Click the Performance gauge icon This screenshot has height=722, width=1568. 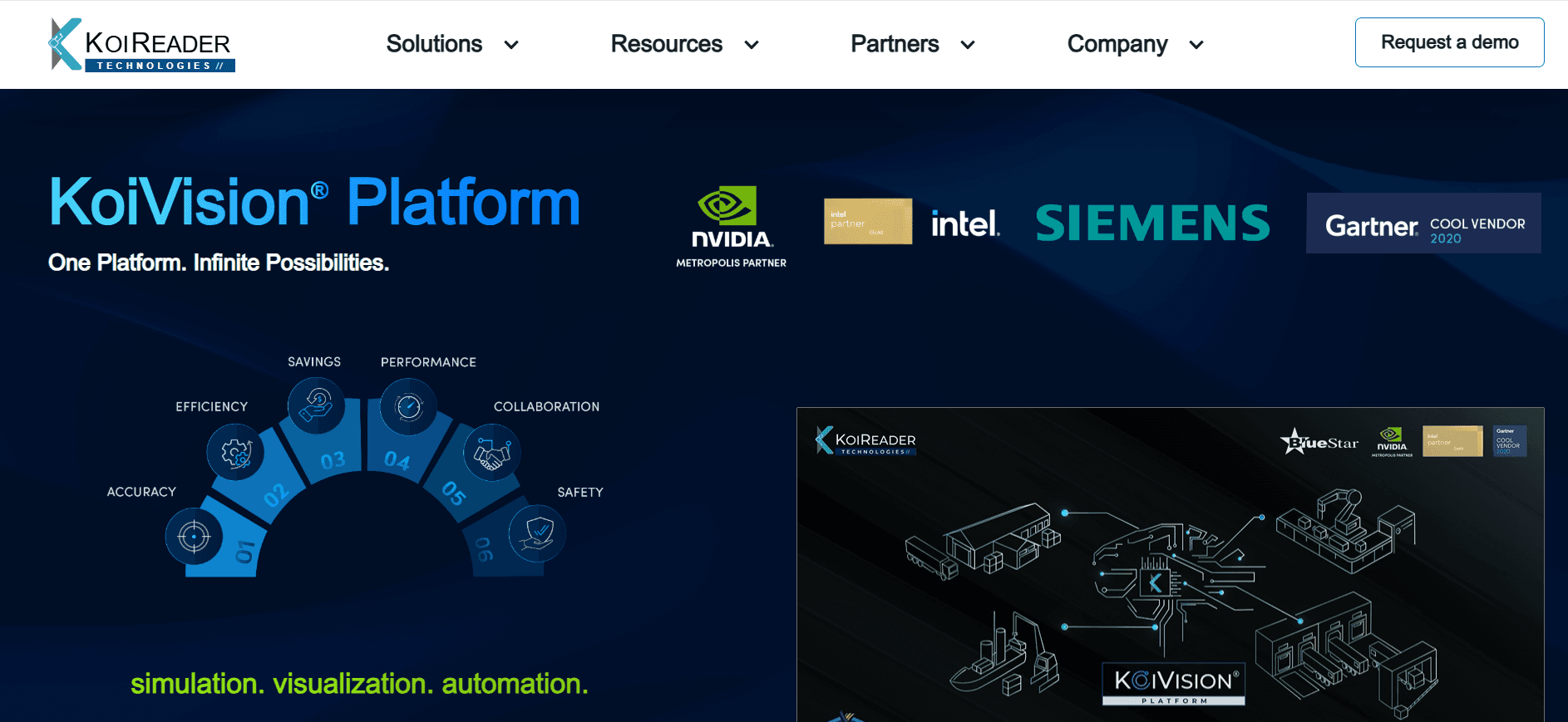click(408, 406)
